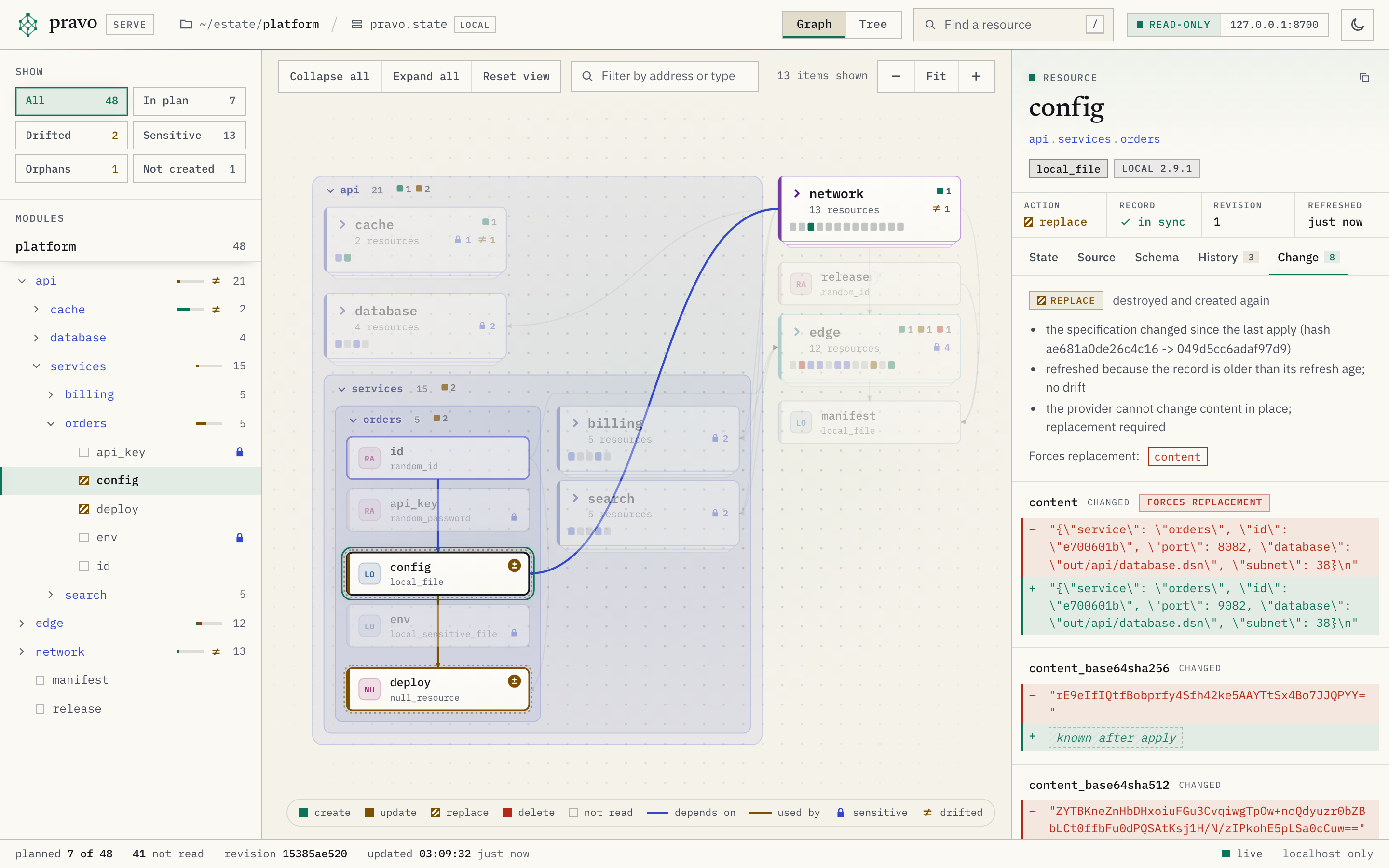The image size is (1389, 868).
Task: Click Expand all button
Action: (426, 76)
